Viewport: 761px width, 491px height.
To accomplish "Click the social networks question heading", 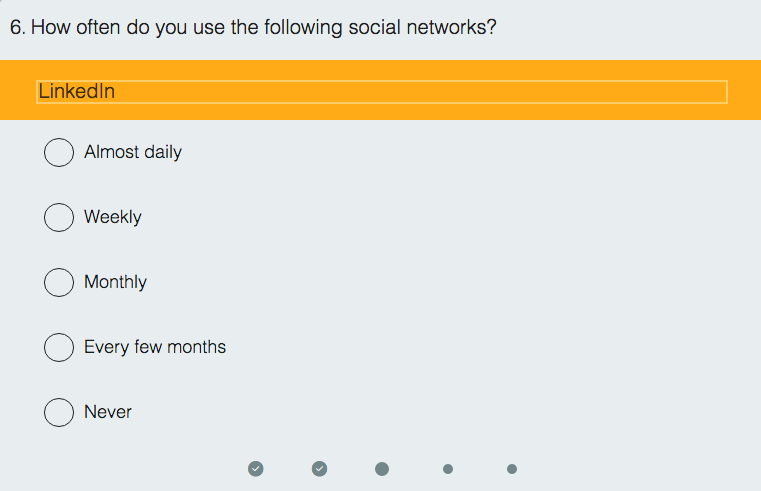I will click(264, 27).
